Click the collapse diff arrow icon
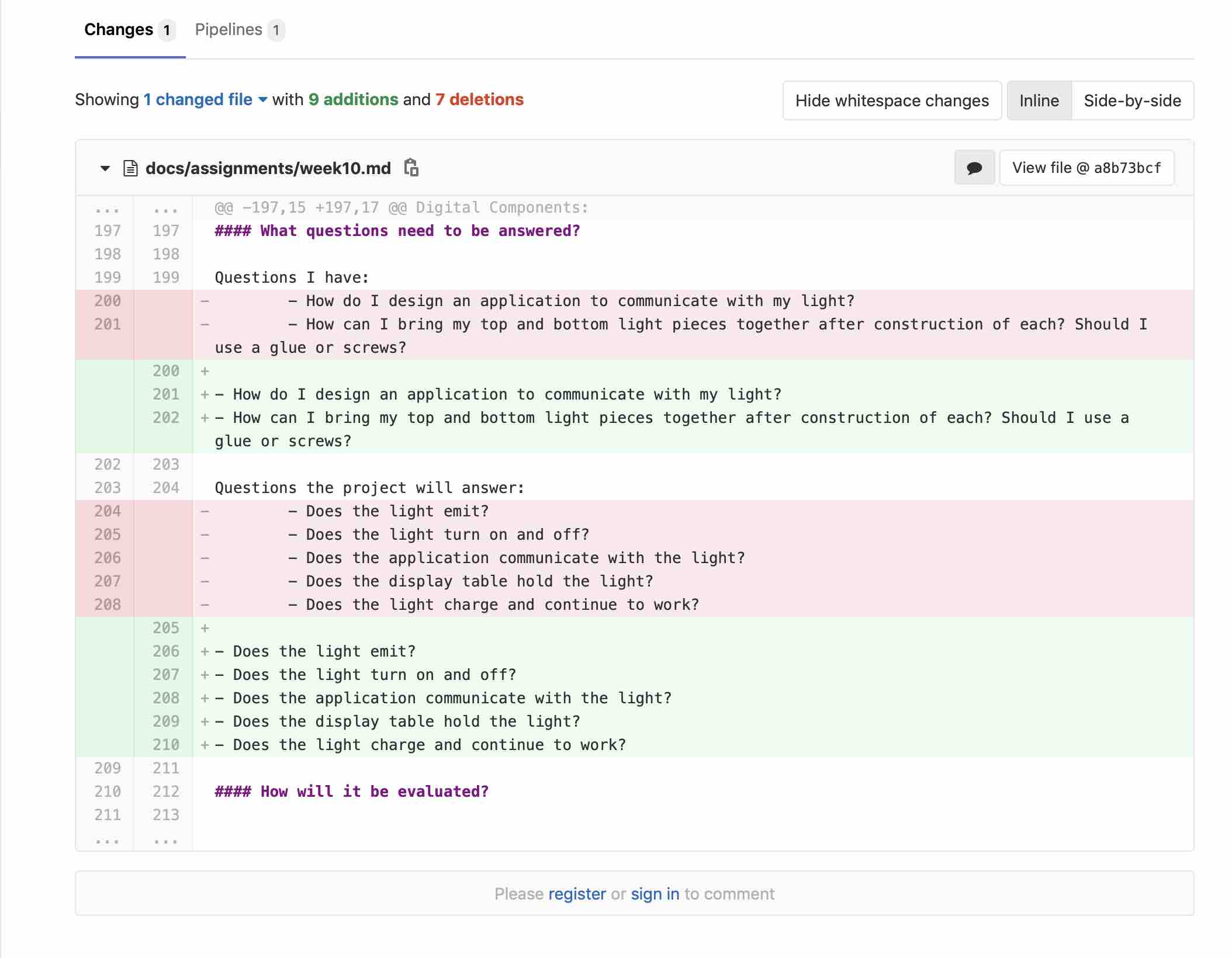Screen dimensions: 1232x958 105,168
